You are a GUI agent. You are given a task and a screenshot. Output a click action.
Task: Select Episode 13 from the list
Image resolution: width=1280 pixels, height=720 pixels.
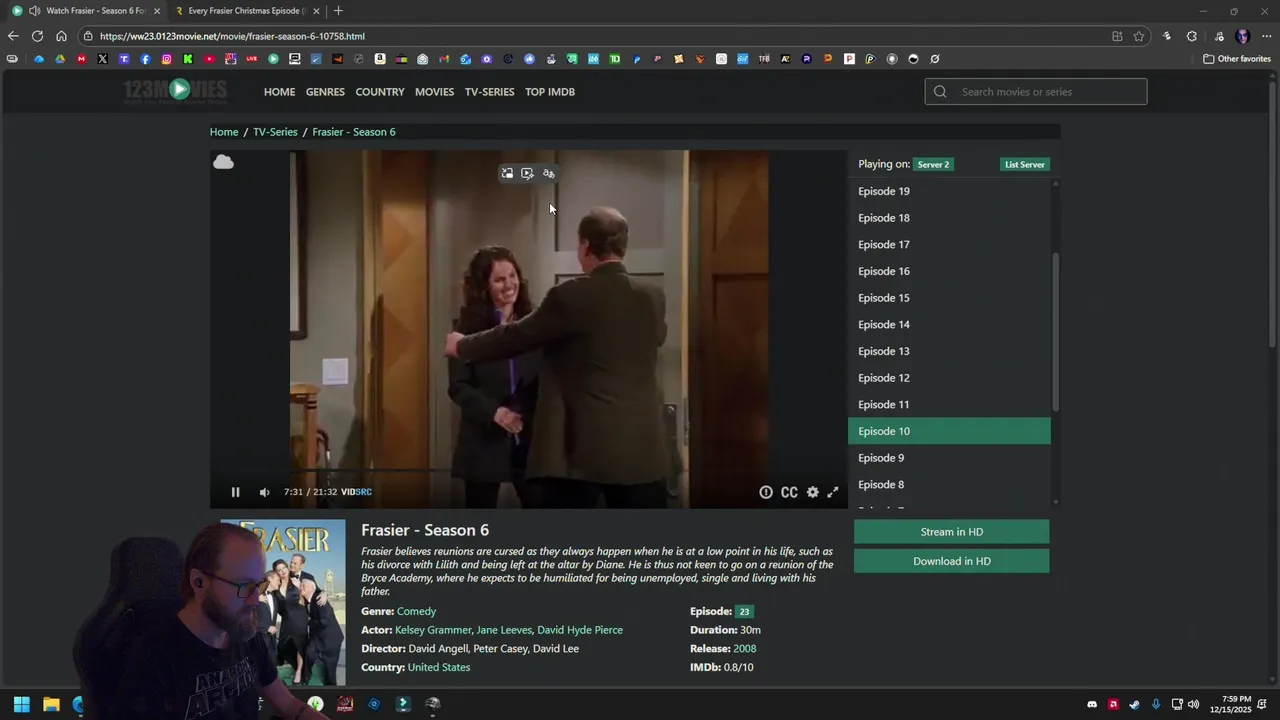coord(949,351)
